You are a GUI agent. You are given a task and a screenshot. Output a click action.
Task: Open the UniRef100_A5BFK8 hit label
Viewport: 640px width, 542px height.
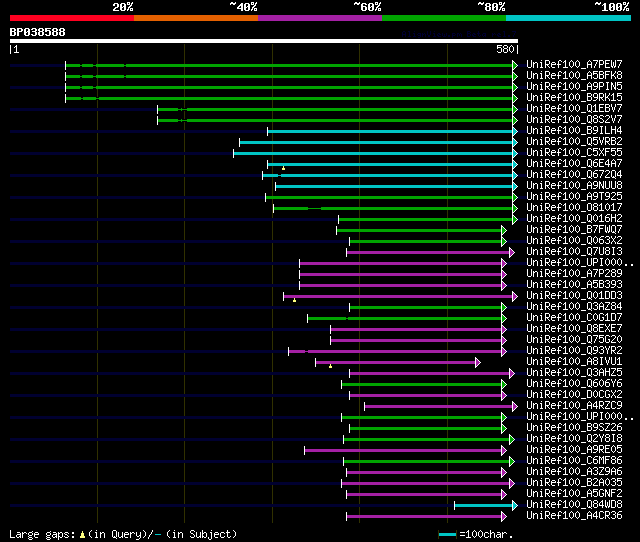pyautogui.click(x=574, y=76)
